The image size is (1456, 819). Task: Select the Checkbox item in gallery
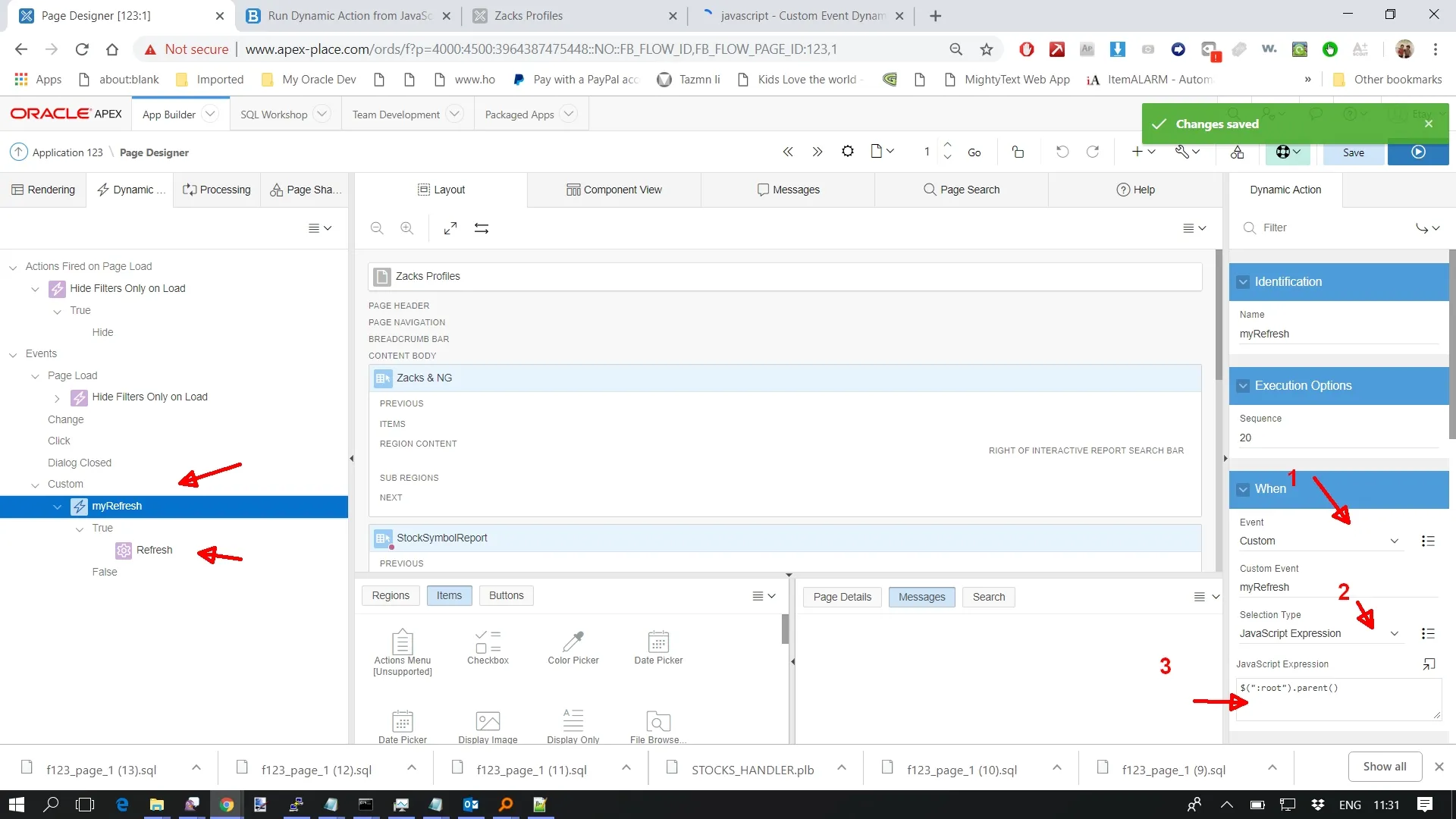click(488, 647)
